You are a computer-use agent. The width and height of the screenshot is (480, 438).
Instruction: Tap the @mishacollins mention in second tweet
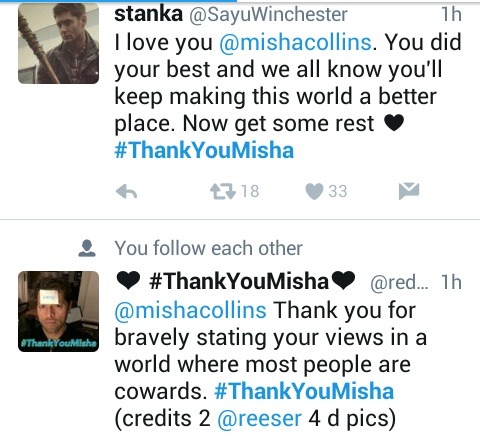coord(190,310)
